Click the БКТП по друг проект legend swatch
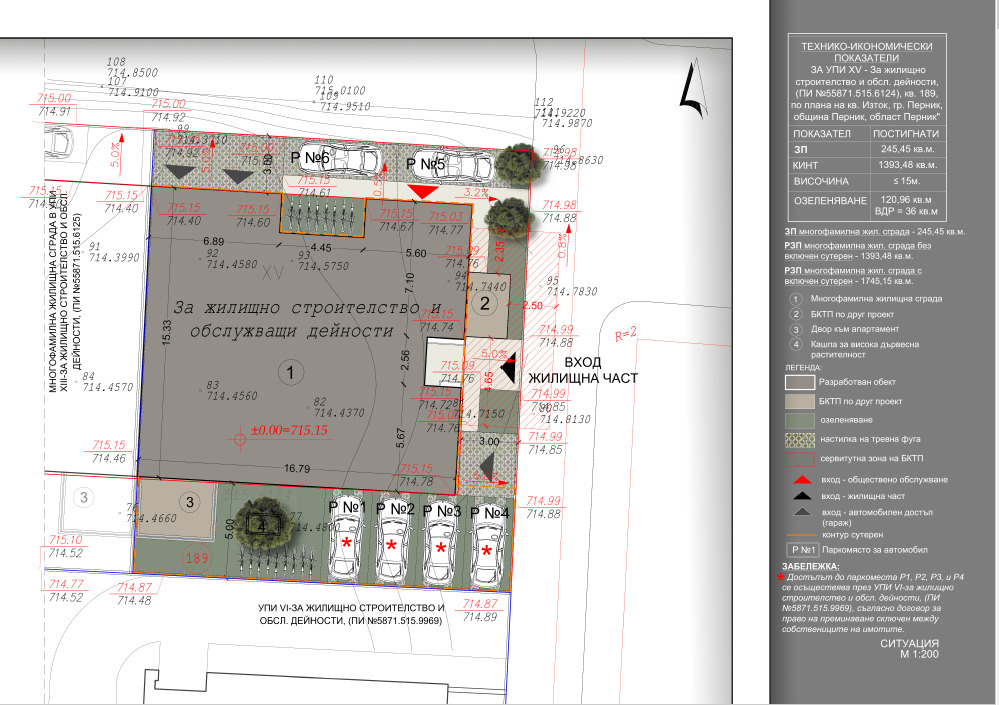Viewport: 999px width, 705px height. click(800, 402)
